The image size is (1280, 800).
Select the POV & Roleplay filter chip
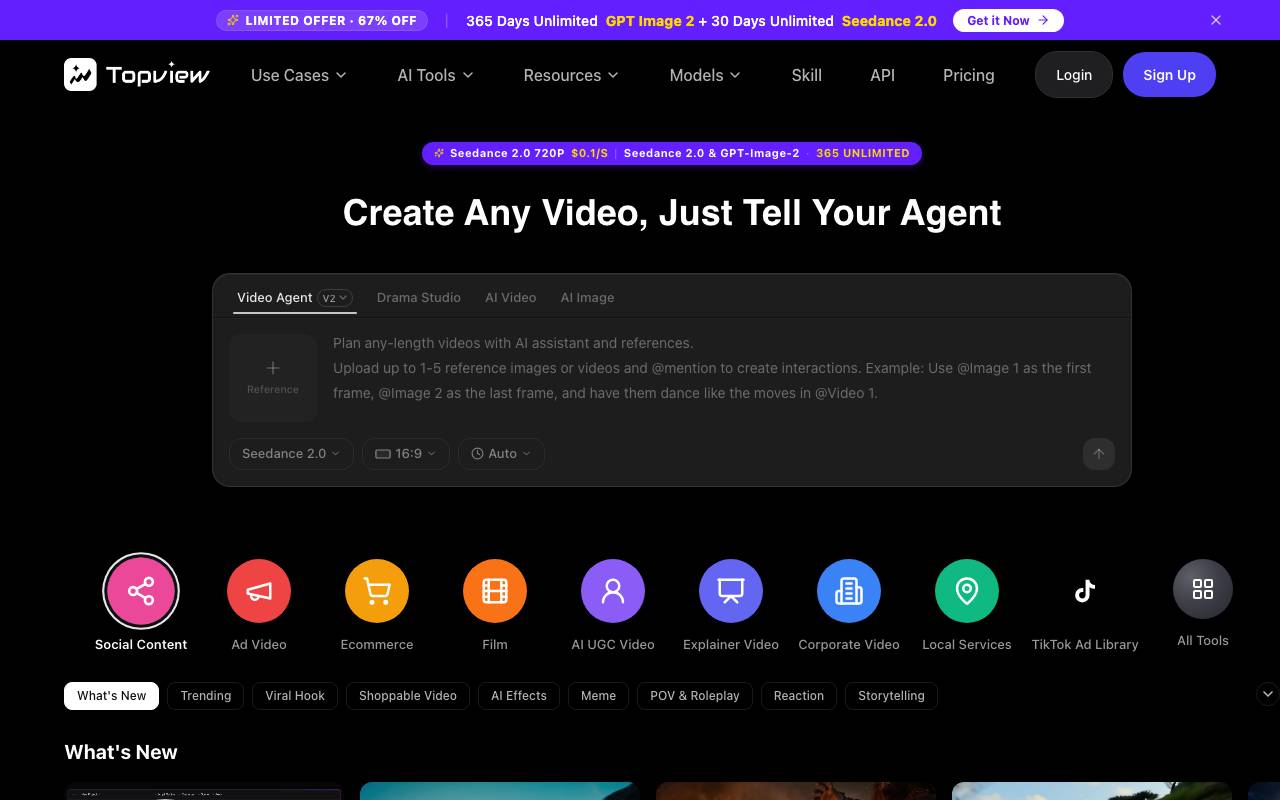(695, 696)
